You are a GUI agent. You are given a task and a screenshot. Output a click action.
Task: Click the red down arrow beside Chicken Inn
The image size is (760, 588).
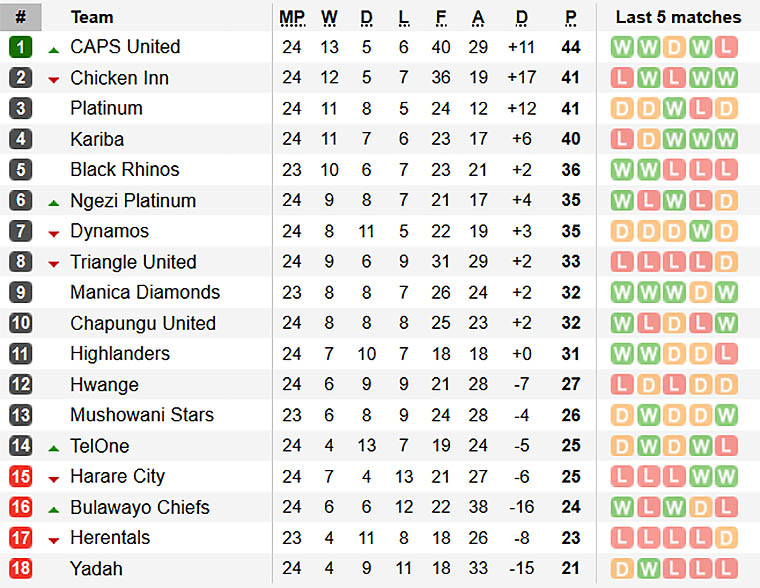point(54,80)
